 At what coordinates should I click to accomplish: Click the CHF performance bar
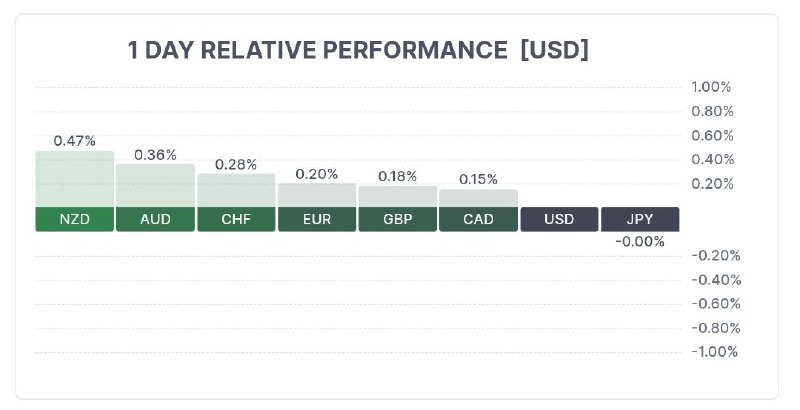(x=236, y=190)
